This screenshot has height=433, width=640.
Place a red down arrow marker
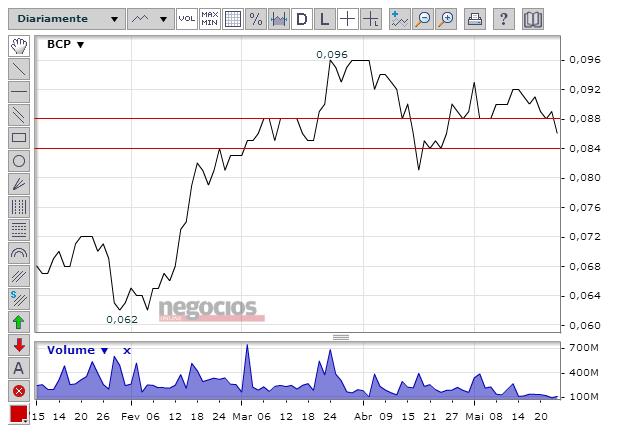(19, 345)
